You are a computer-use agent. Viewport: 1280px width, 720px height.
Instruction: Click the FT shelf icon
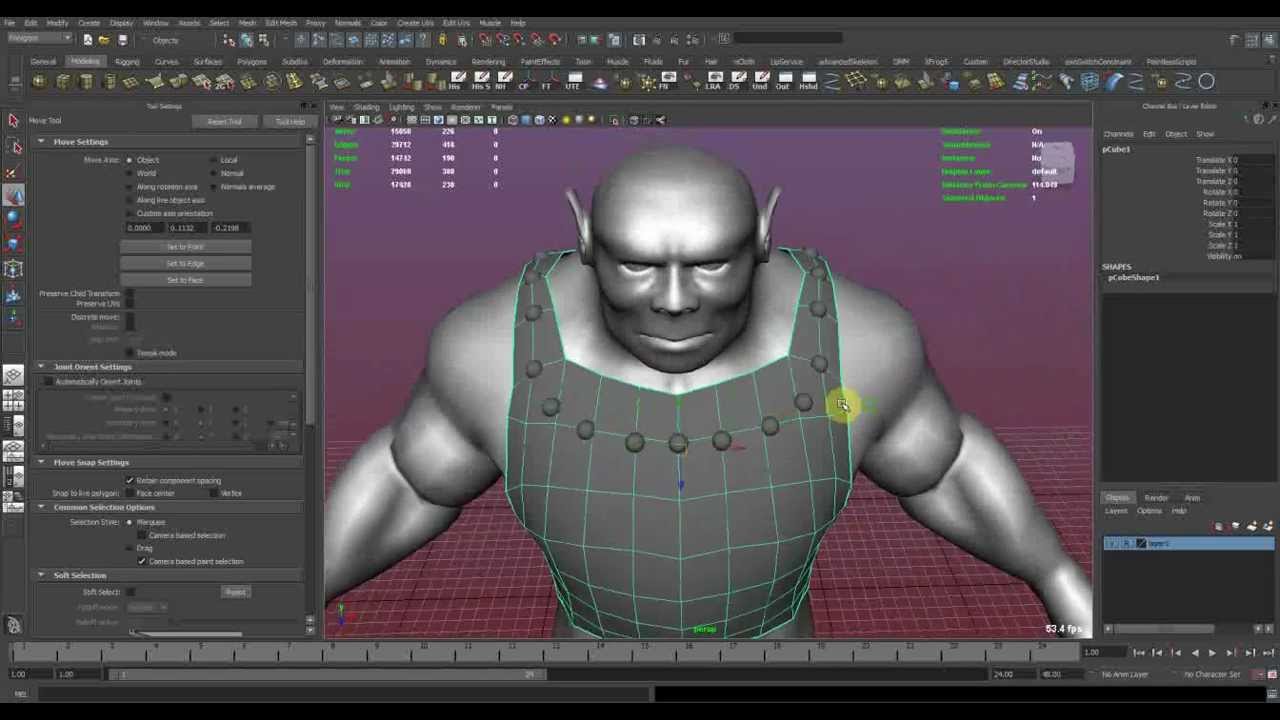pos(547,81)
